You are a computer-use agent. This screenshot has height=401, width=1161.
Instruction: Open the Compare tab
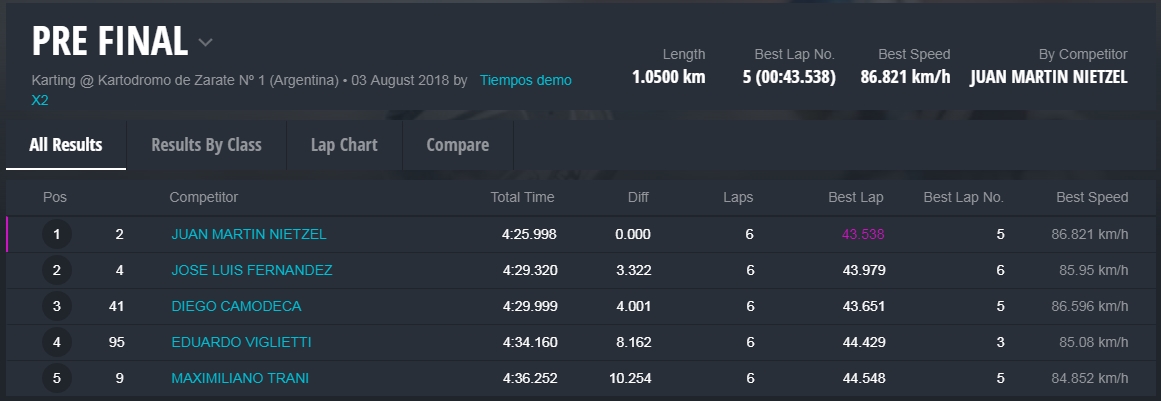click(457, 145)
